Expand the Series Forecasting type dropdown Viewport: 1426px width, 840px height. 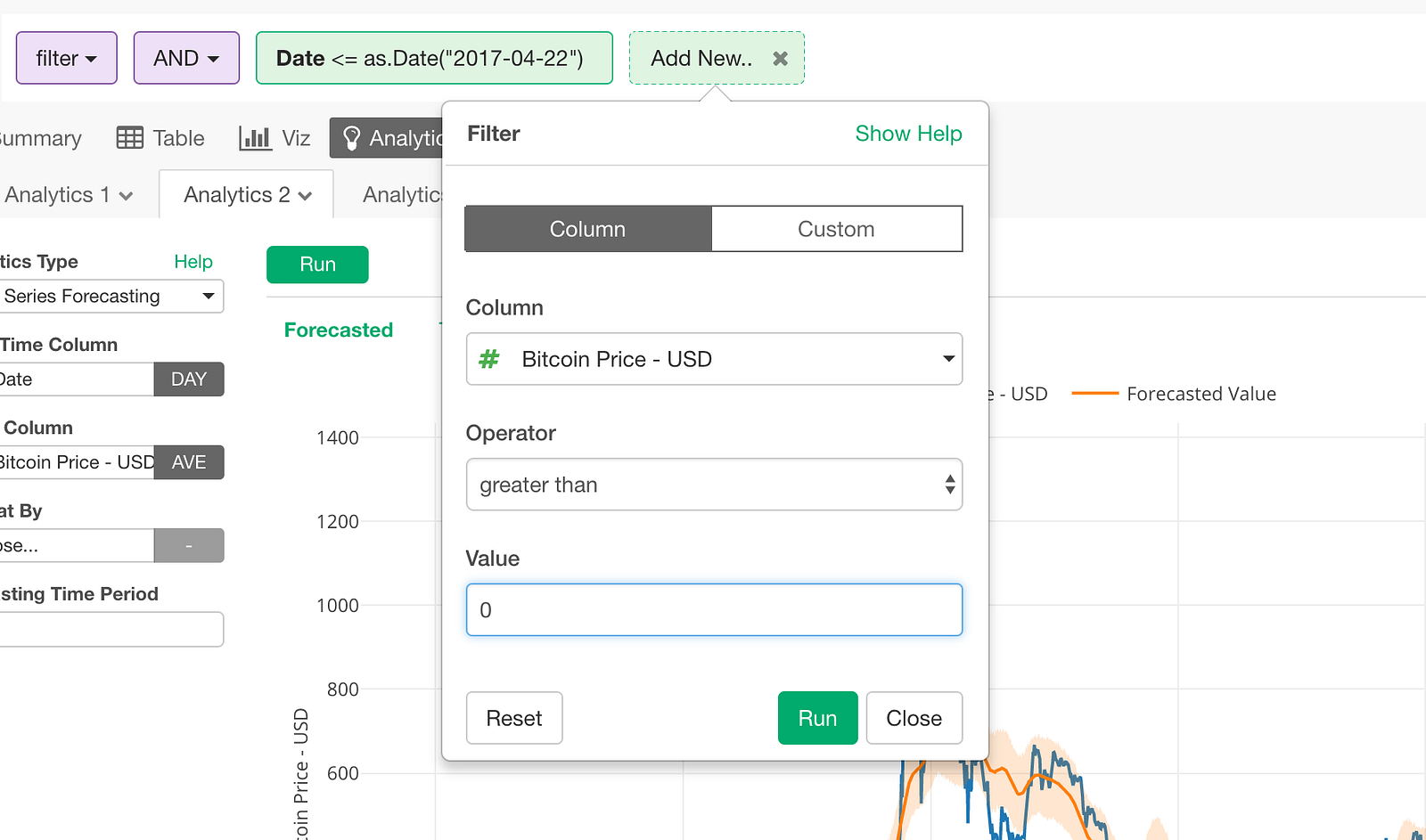[x=109, y=297]
